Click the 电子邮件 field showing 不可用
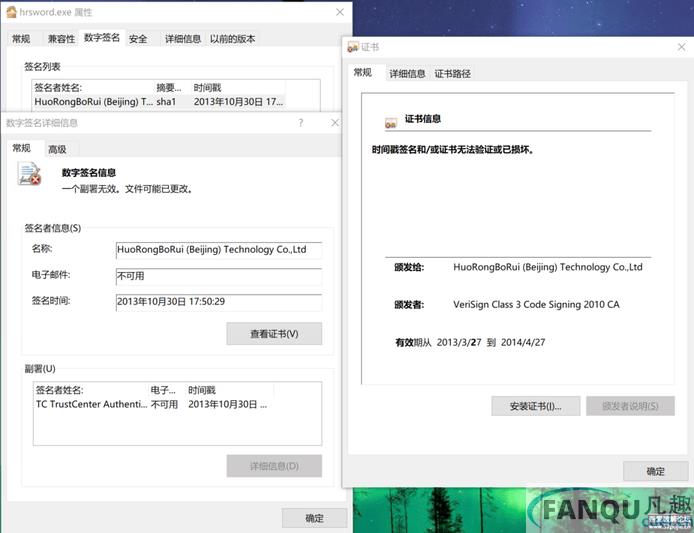Image resolution: width=694 pixels, height=533 pixels. click(219, 276)
